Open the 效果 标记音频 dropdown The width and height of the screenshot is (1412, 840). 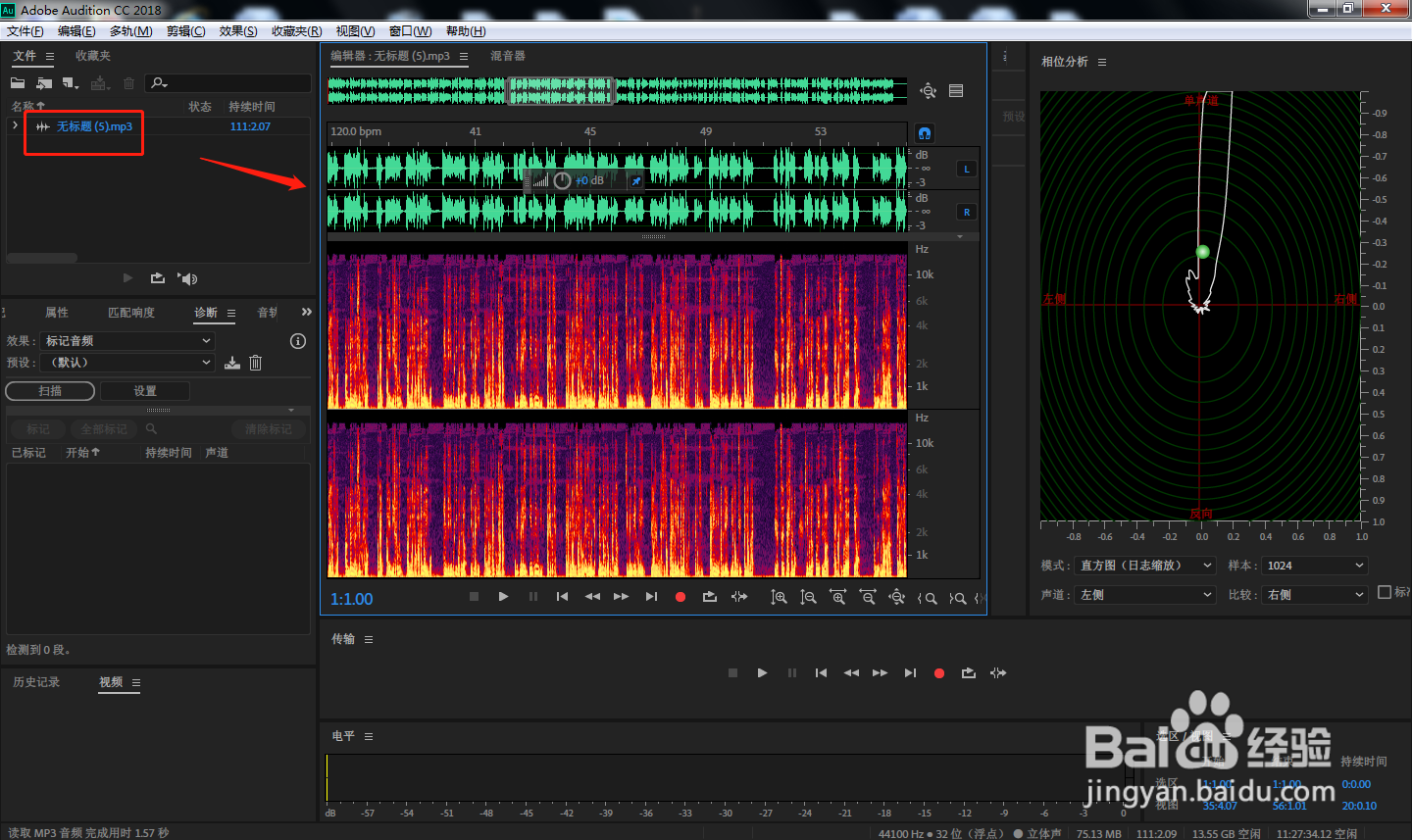[x=127, y=341]
